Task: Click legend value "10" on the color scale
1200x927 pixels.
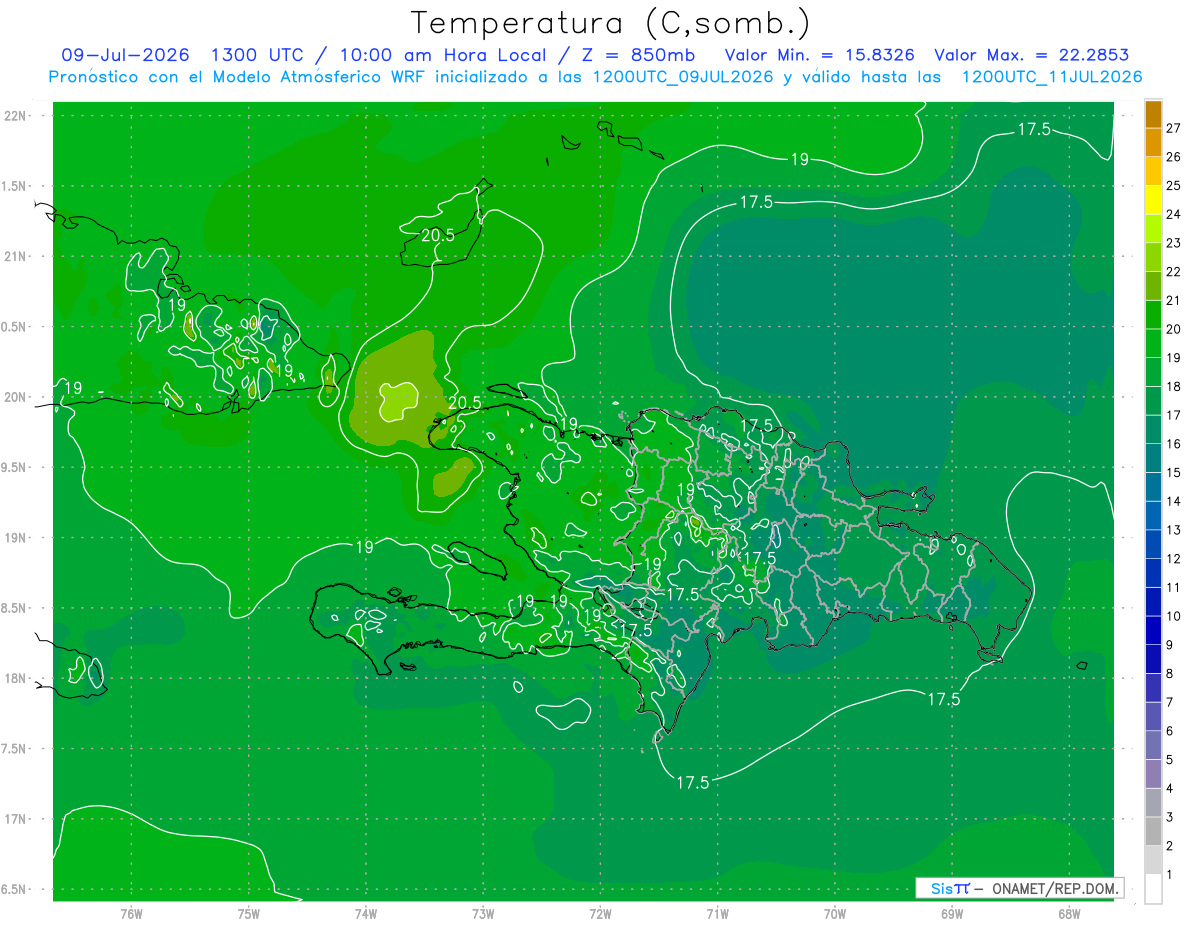Action: click(x=1173, y=616)
